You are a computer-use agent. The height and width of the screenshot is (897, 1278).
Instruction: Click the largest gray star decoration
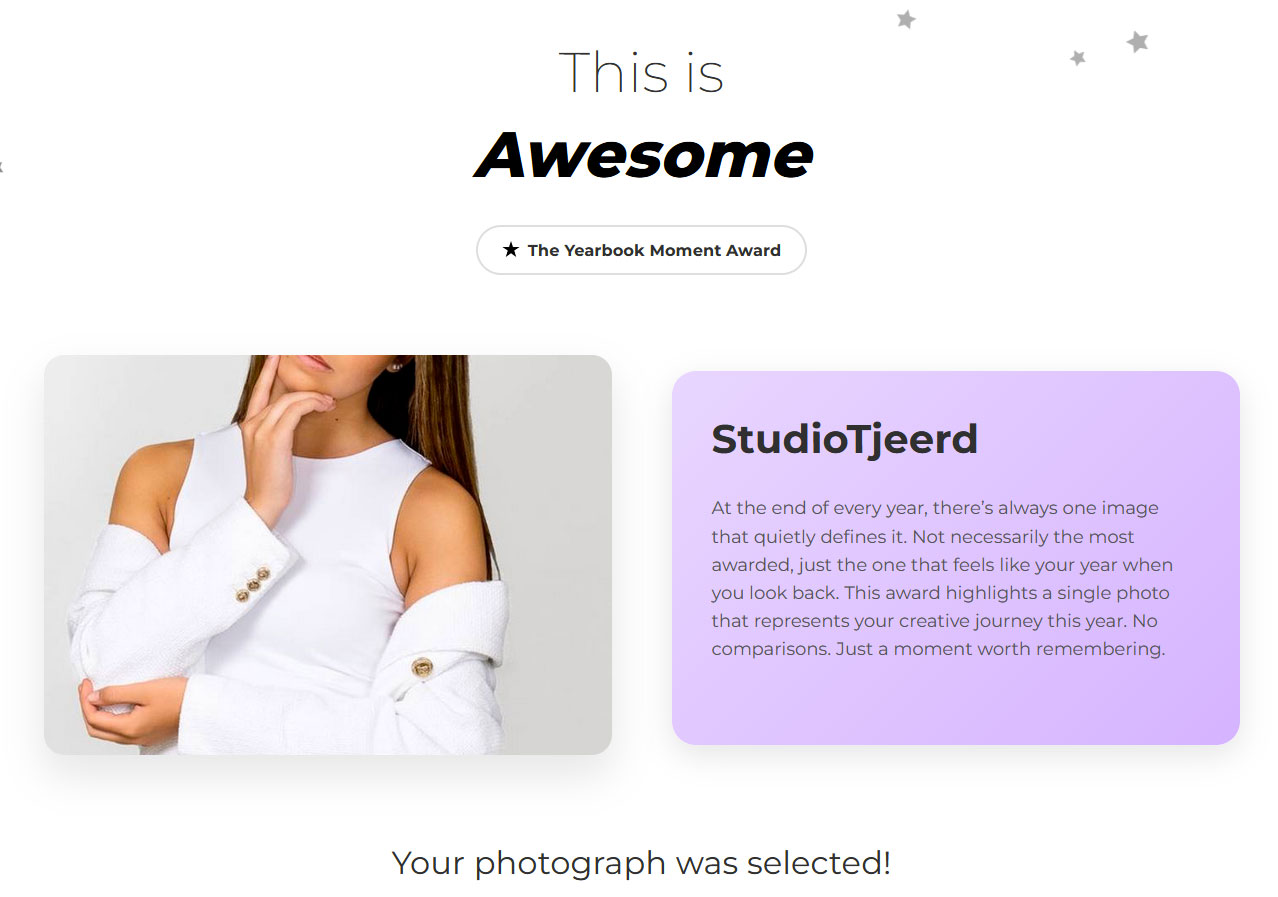1137,42
